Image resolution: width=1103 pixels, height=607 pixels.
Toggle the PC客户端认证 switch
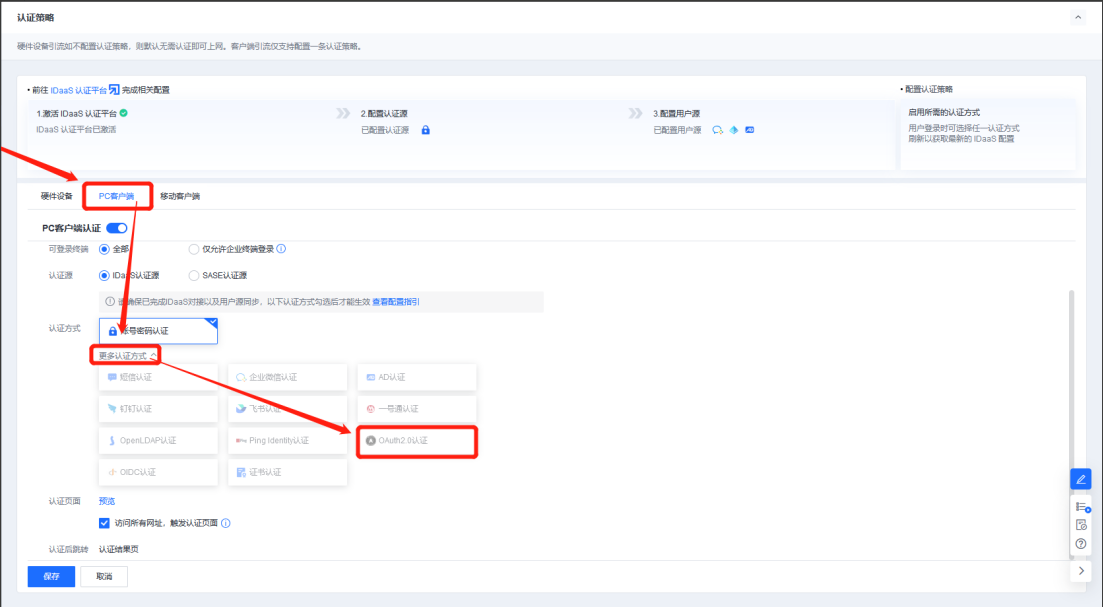(x=116, y=228)
